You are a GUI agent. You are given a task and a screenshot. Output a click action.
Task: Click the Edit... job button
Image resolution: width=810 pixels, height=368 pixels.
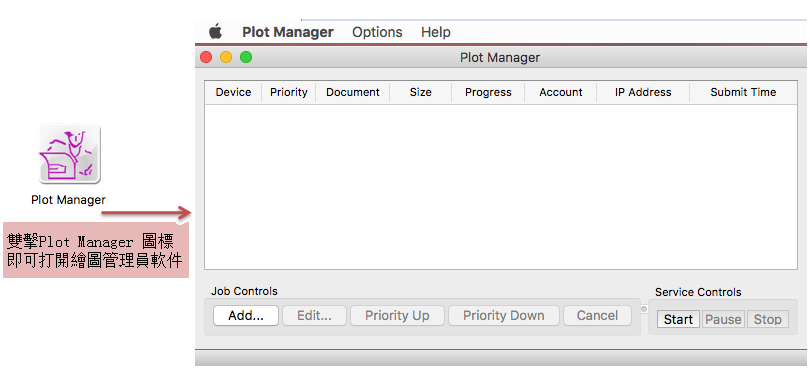click(x=314, y=316)
